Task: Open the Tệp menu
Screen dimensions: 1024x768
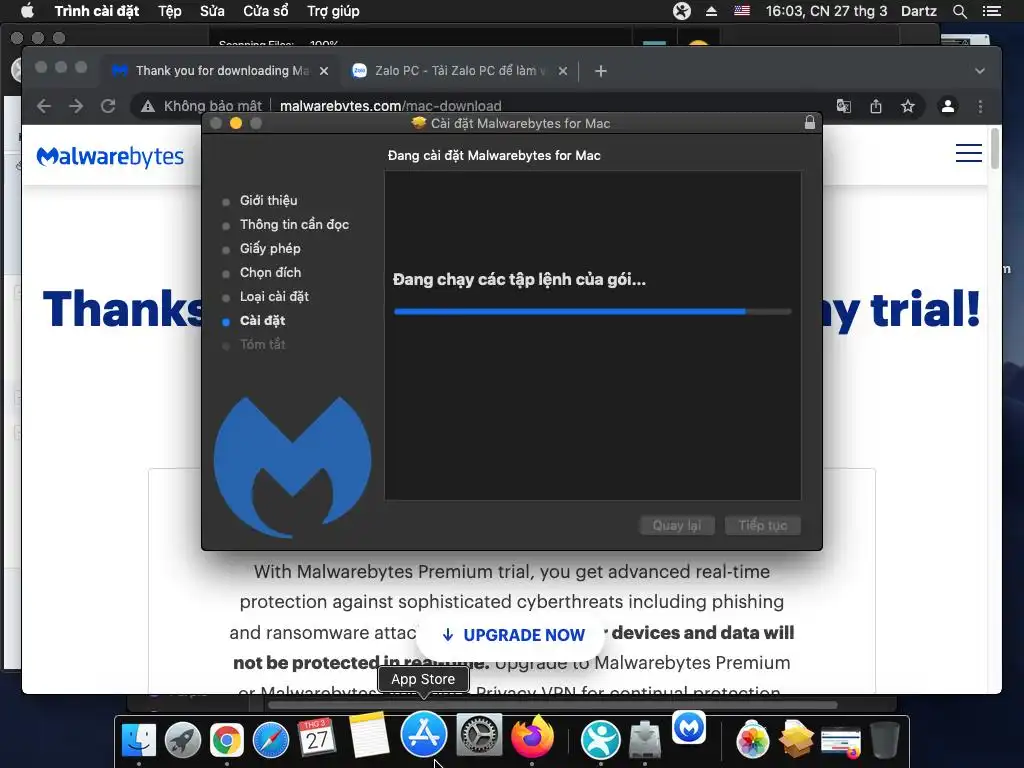Action: click(170, 11)
